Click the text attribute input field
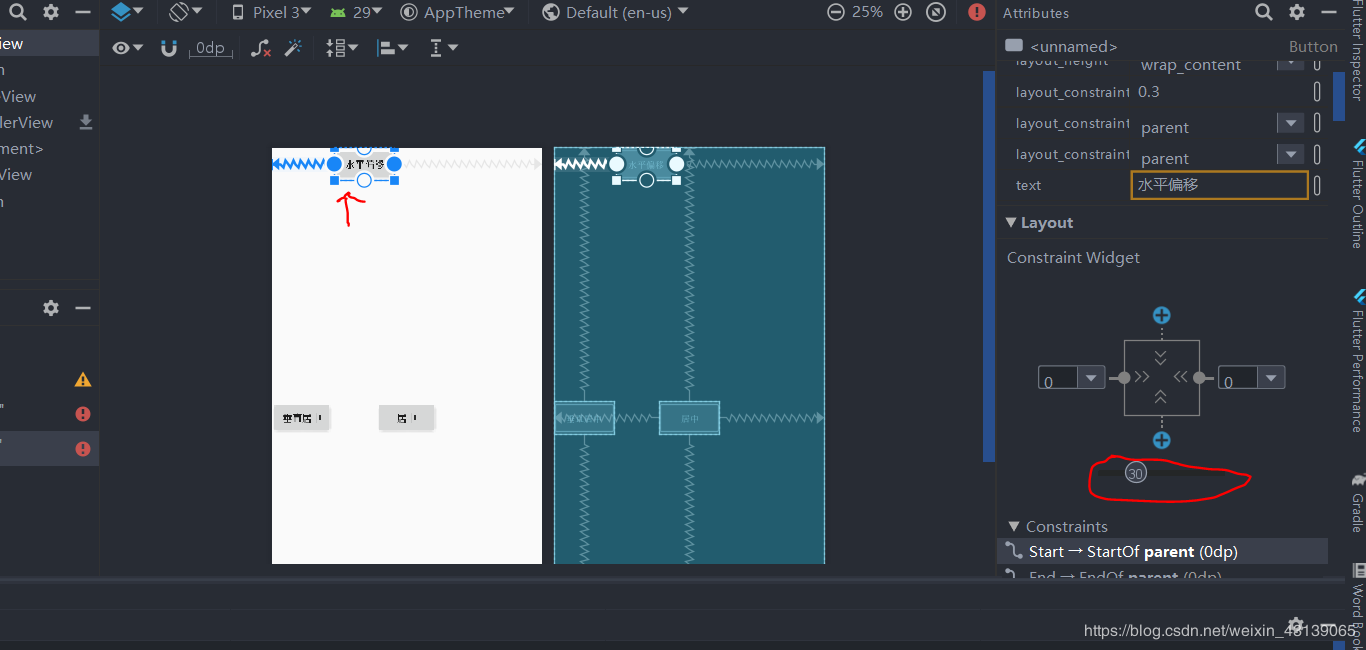 point(1219,185)
